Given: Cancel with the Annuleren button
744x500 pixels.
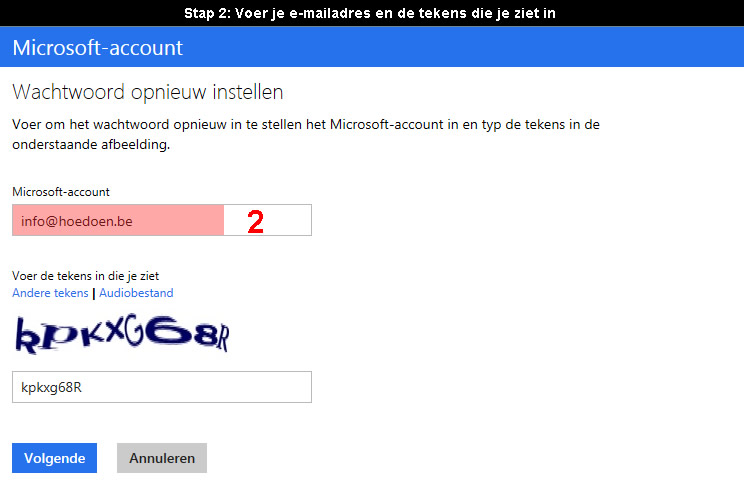Looking at the screenshot, I should [x=162, y=458].
